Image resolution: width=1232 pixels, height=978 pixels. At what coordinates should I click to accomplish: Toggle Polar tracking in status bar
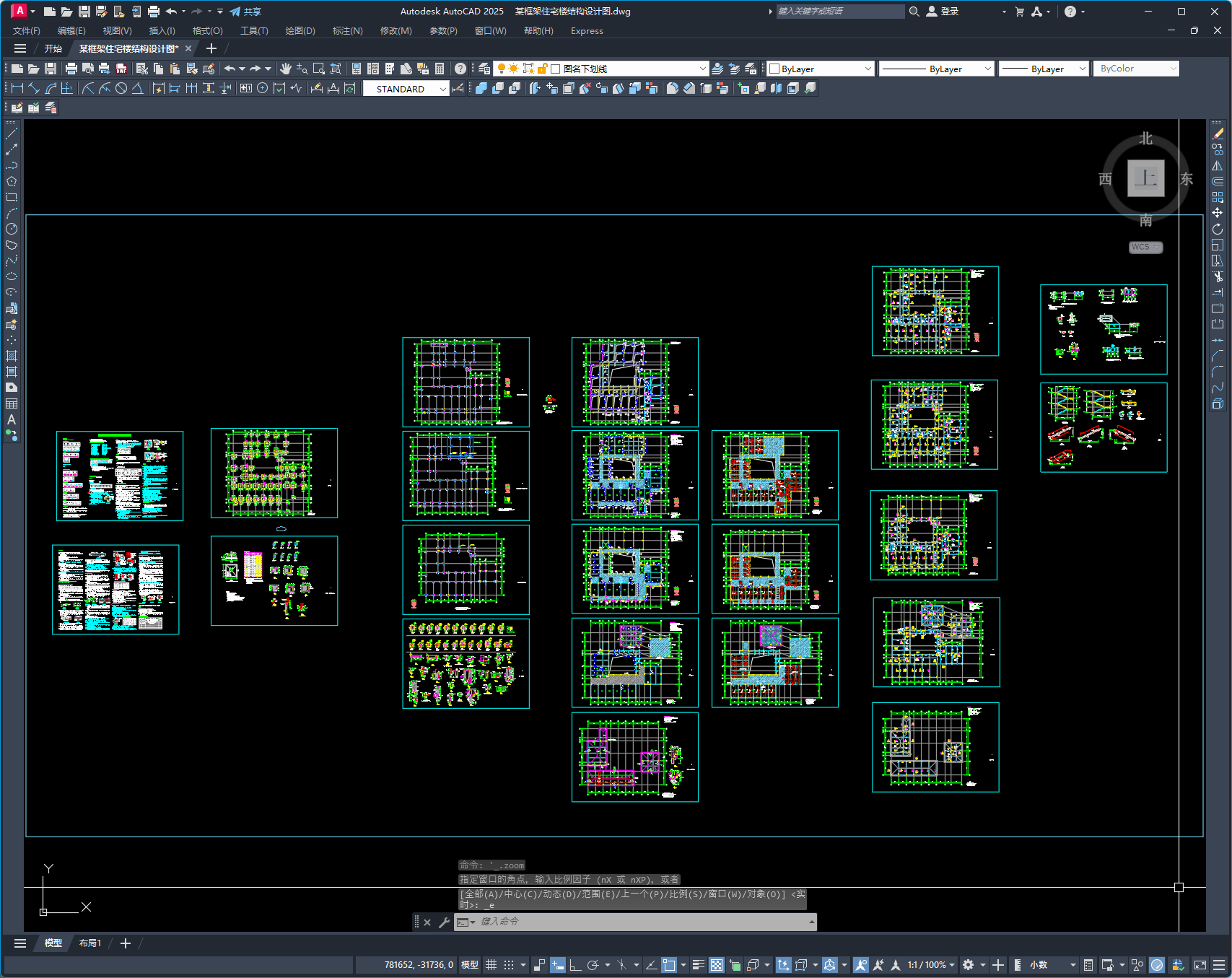click(593, 965)
